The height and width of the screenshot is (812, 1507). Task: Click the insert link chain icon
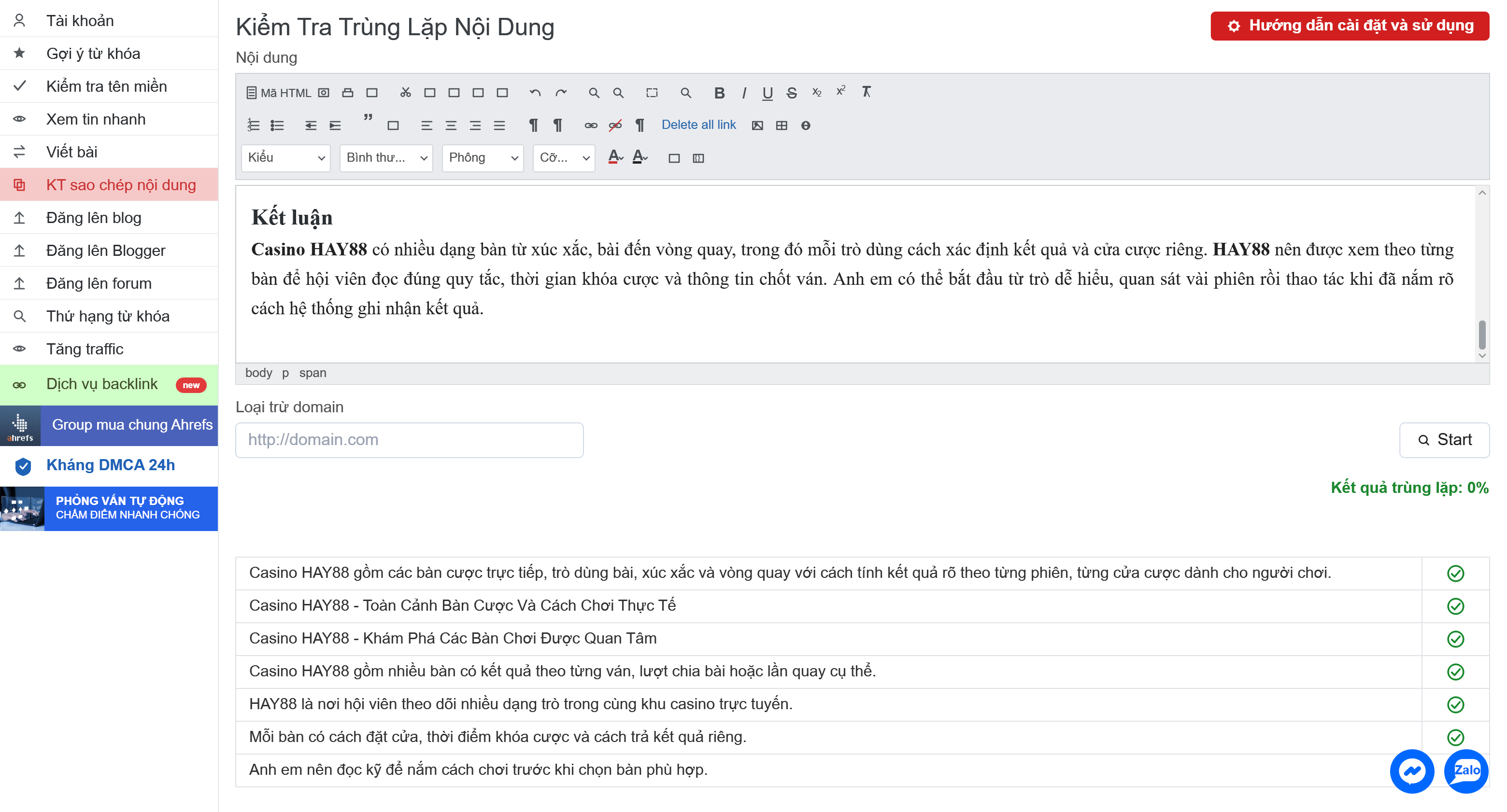(591, 125)
